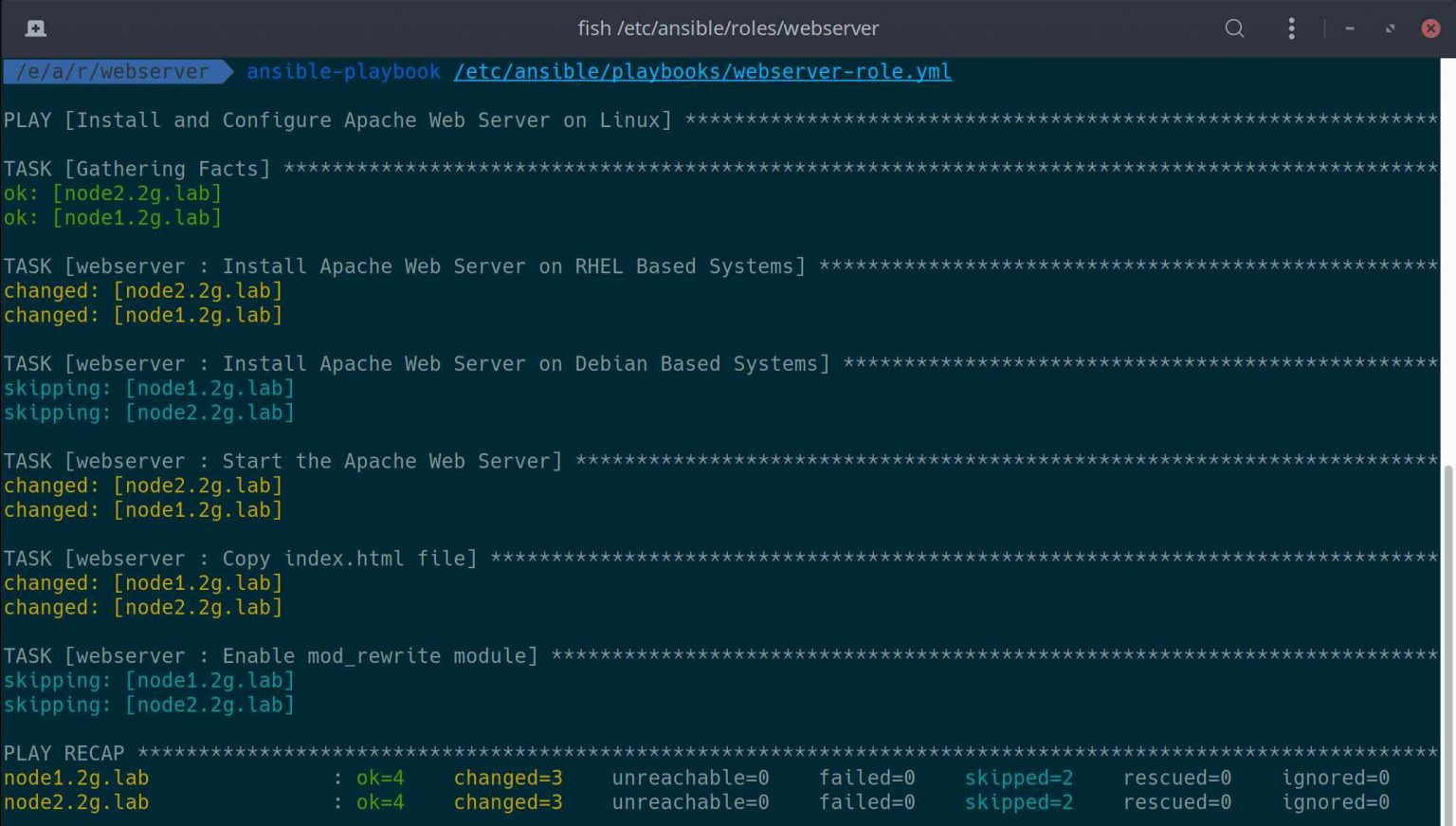The height and width of the screenshot is (826, 1456).
Task: Click the window title 'fish /etc/ansible/roles/webserver'
Action: pos(728,28)
